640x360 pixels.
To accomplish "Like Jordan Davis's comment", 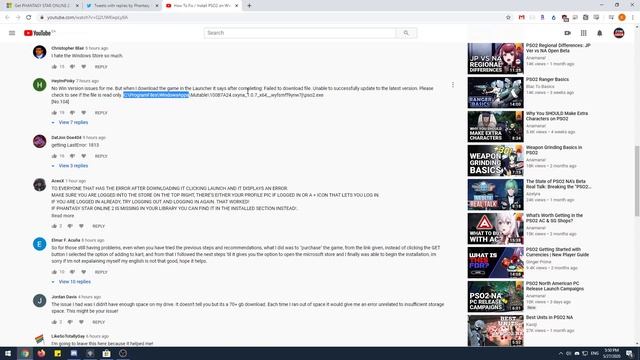I will pyautogui.click(x=54, y=322).
